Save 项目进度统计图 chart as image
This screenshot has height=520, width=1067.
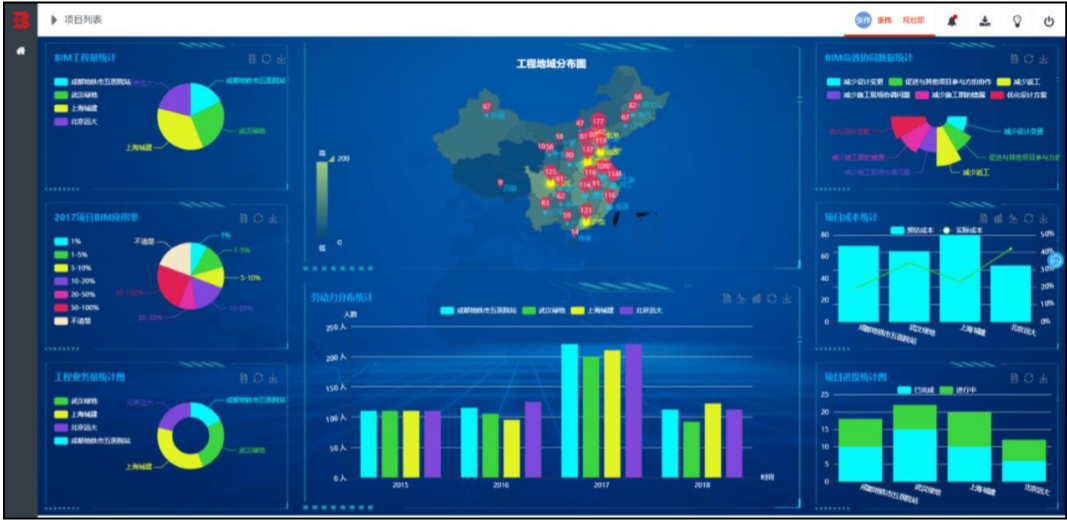click(x=1043, y=378)
